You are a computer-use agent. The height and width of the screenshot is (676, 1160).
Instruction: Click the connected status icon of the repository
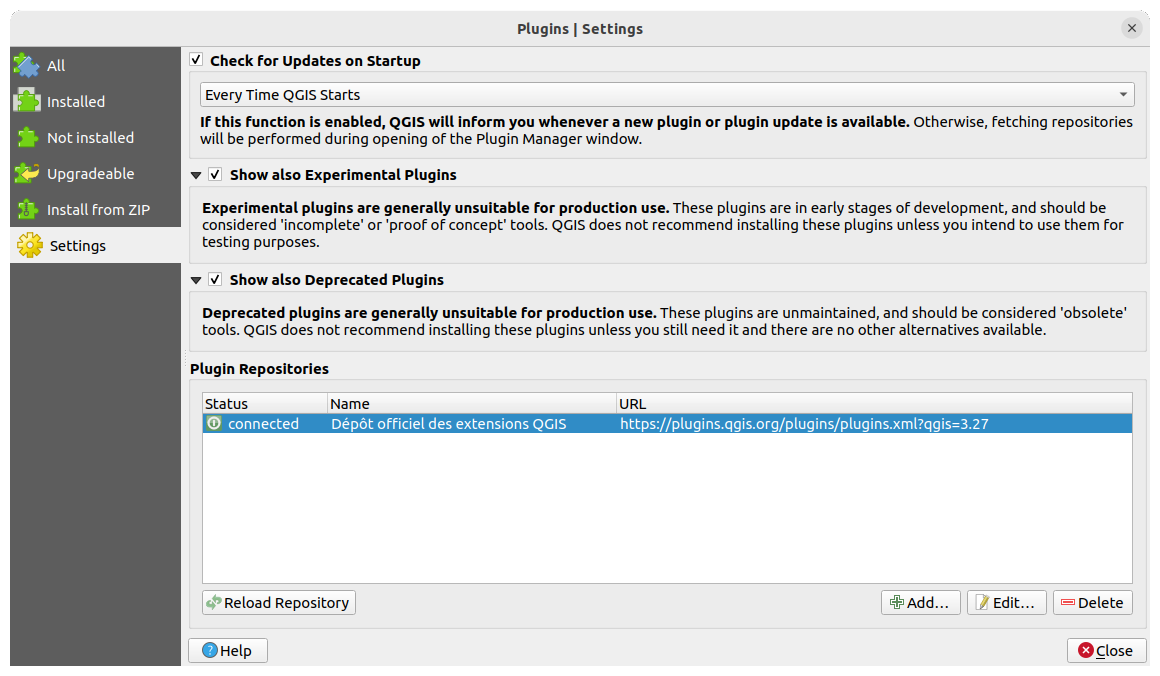click(x=213, y=423)
